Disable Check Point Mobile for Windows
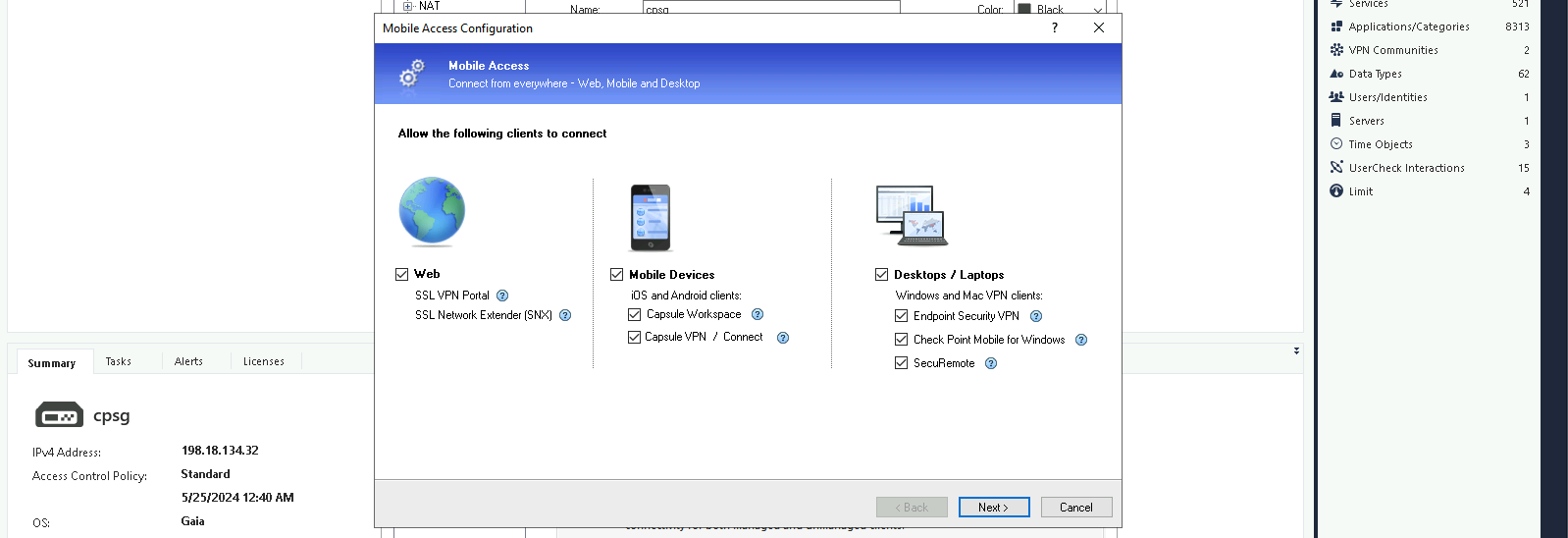Screen dimensions: 1568x538 901,340
